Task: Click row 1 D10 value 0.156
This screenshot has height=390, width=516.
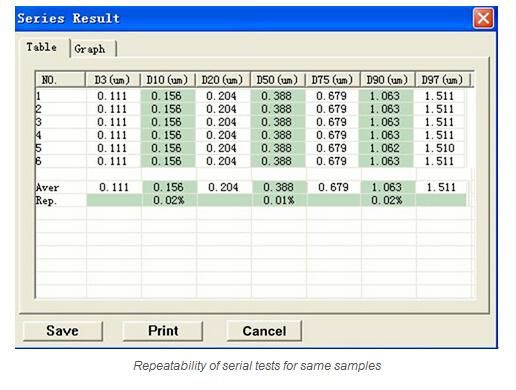Action: pos(167,96)
